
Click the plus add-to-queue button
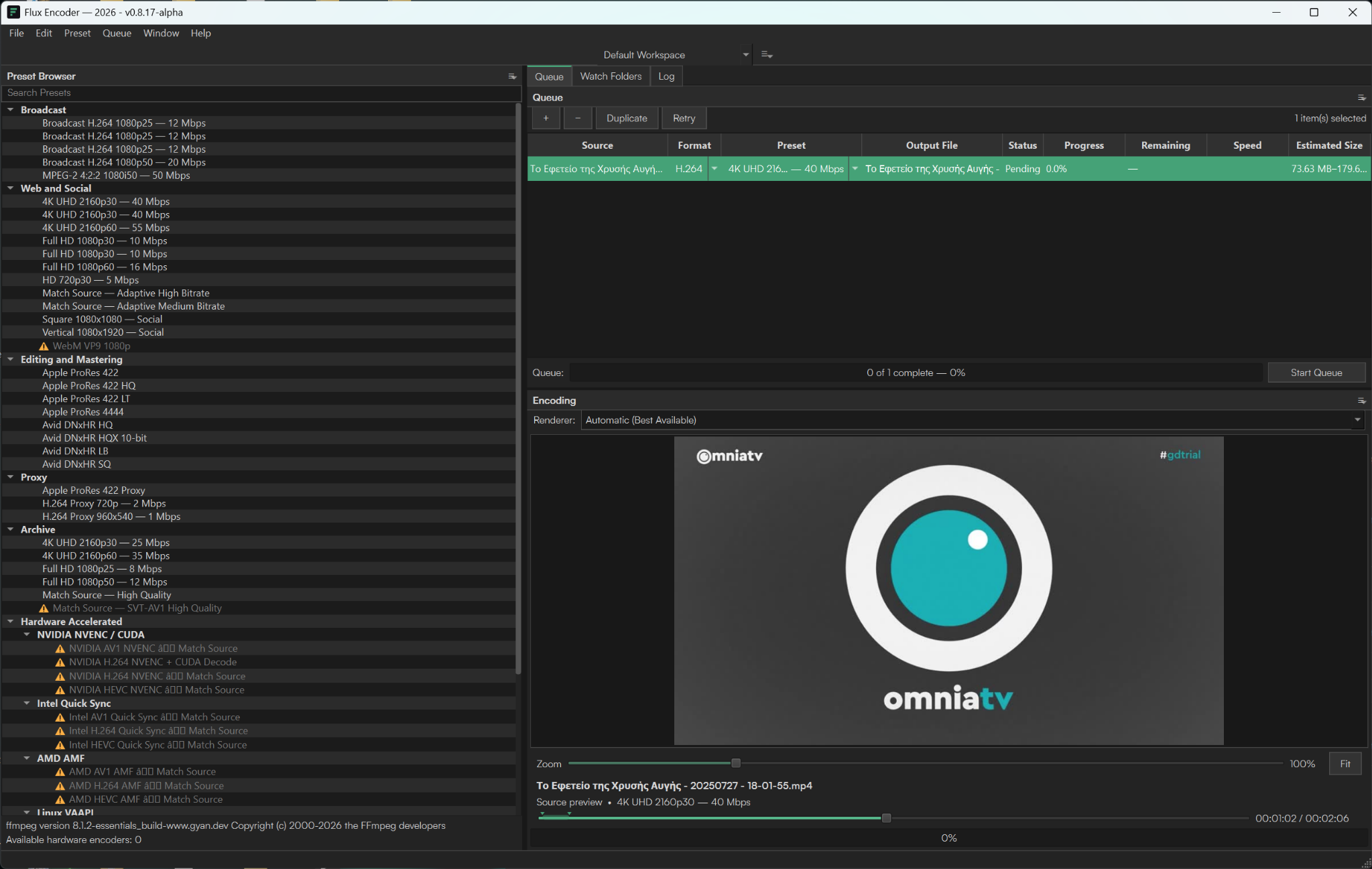pos(546,119)
